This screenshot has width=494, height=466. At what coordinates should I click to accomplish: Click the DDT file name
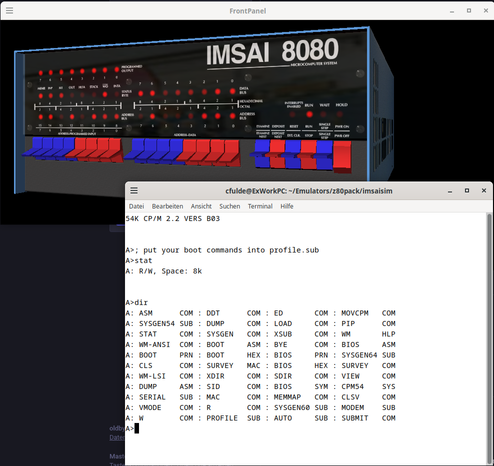[213, 313]
